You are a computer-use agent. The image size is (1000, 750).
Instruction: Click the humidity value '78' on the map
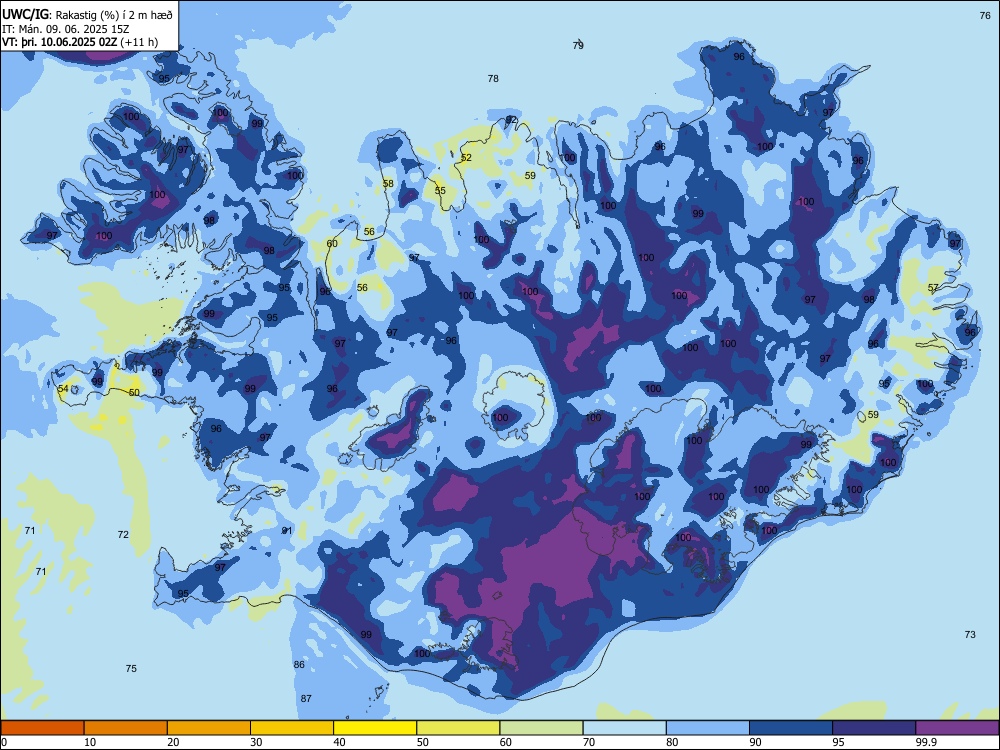(x=493, y=78)
